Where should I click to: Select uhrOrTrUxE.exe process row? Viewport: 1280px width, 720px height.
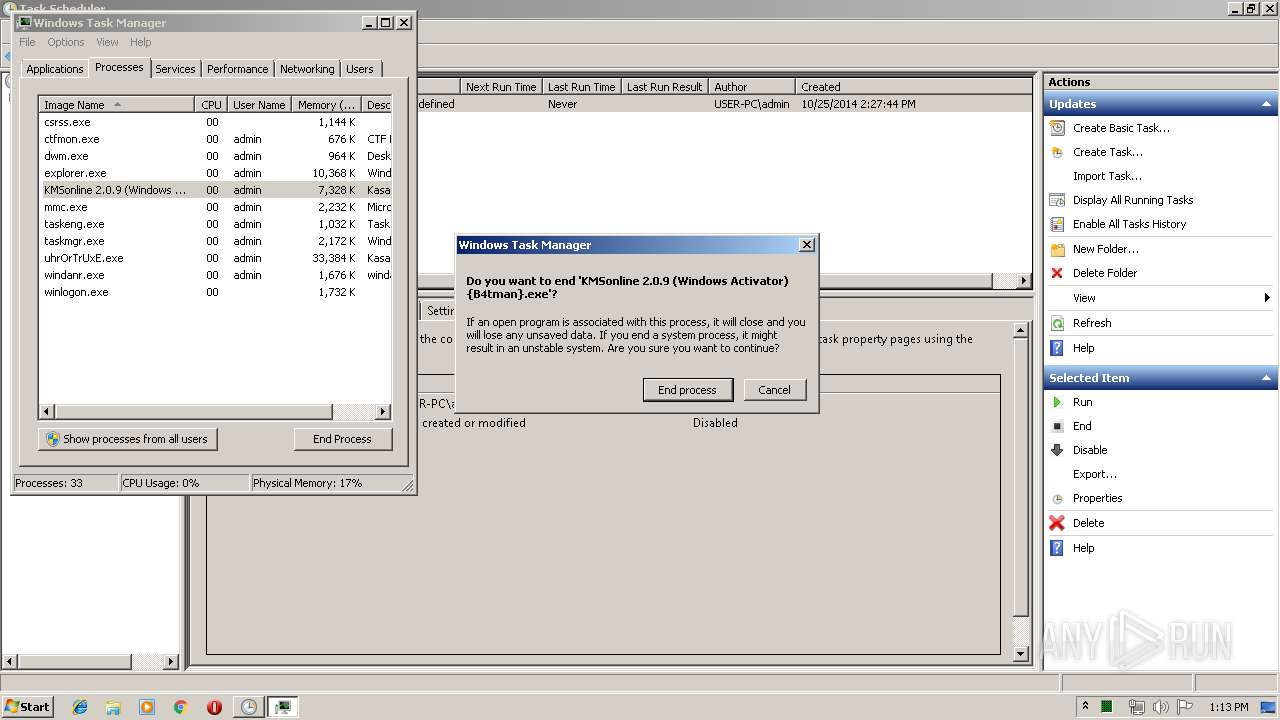coord(215,258)
